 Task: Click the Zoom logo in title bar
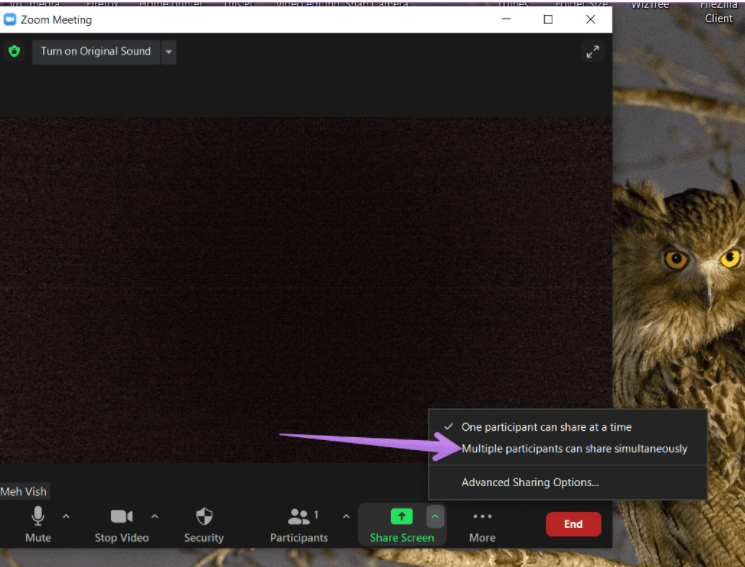click(x=10, y=19)
